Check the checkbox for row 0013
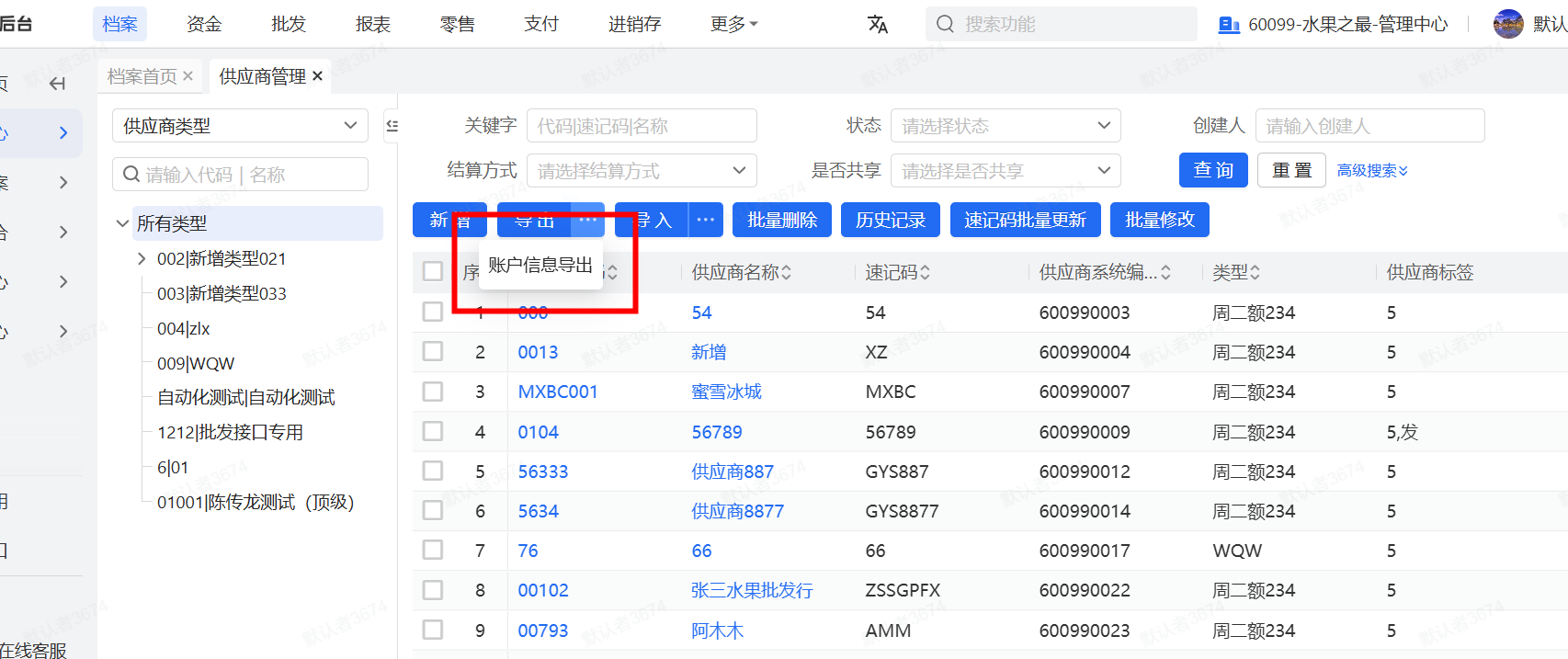 pyautogui.click(x=433, y=351)
